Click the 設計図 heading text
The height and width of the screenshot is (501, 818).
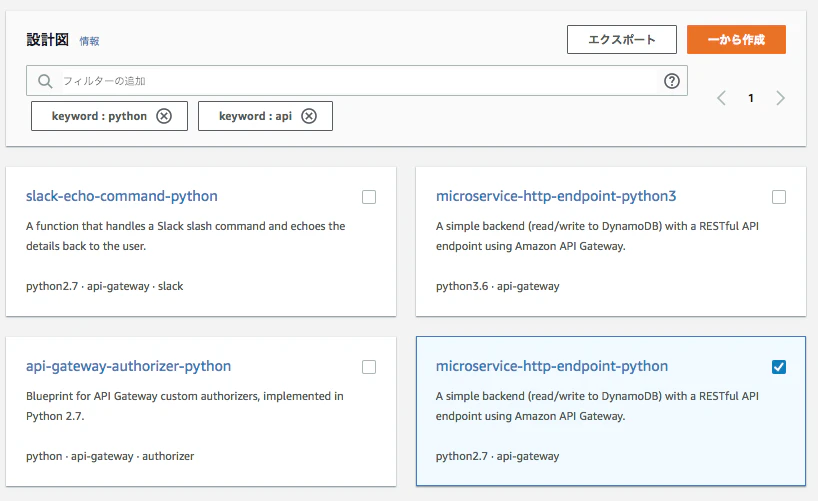point(47,40)
